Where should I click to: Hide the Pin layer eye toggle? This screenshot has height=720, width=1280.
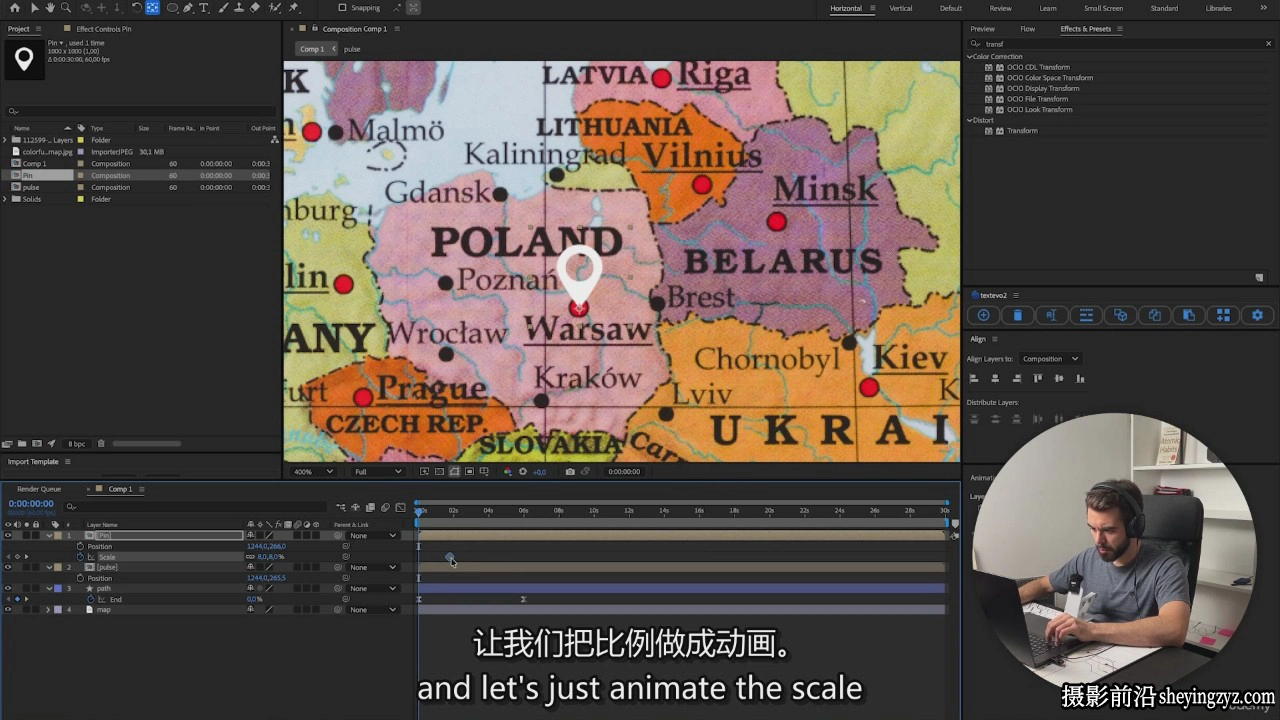click(8, 536)
